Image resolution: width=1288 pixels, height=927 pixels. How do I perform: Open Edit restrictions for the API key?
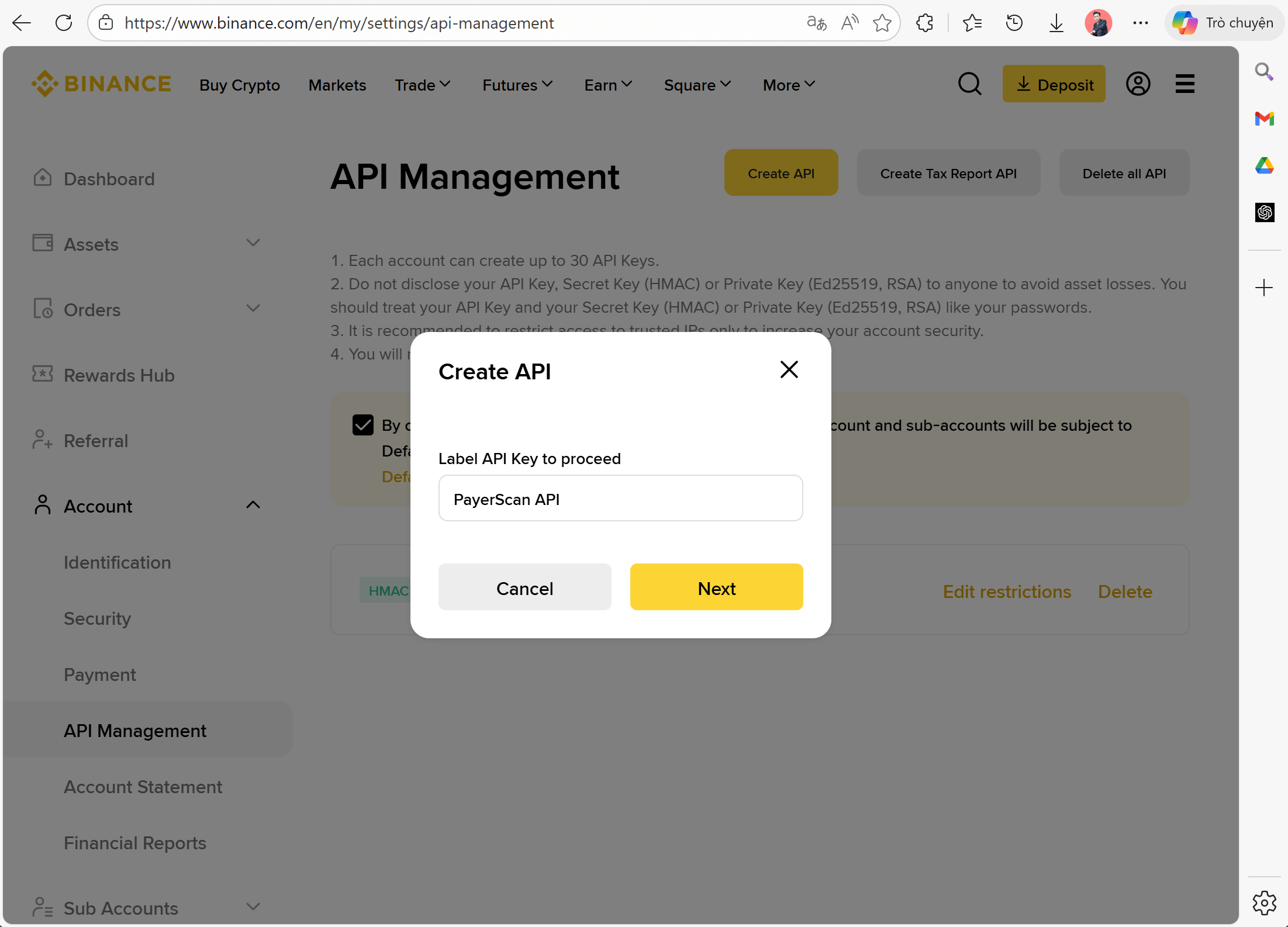point(1007,591)
